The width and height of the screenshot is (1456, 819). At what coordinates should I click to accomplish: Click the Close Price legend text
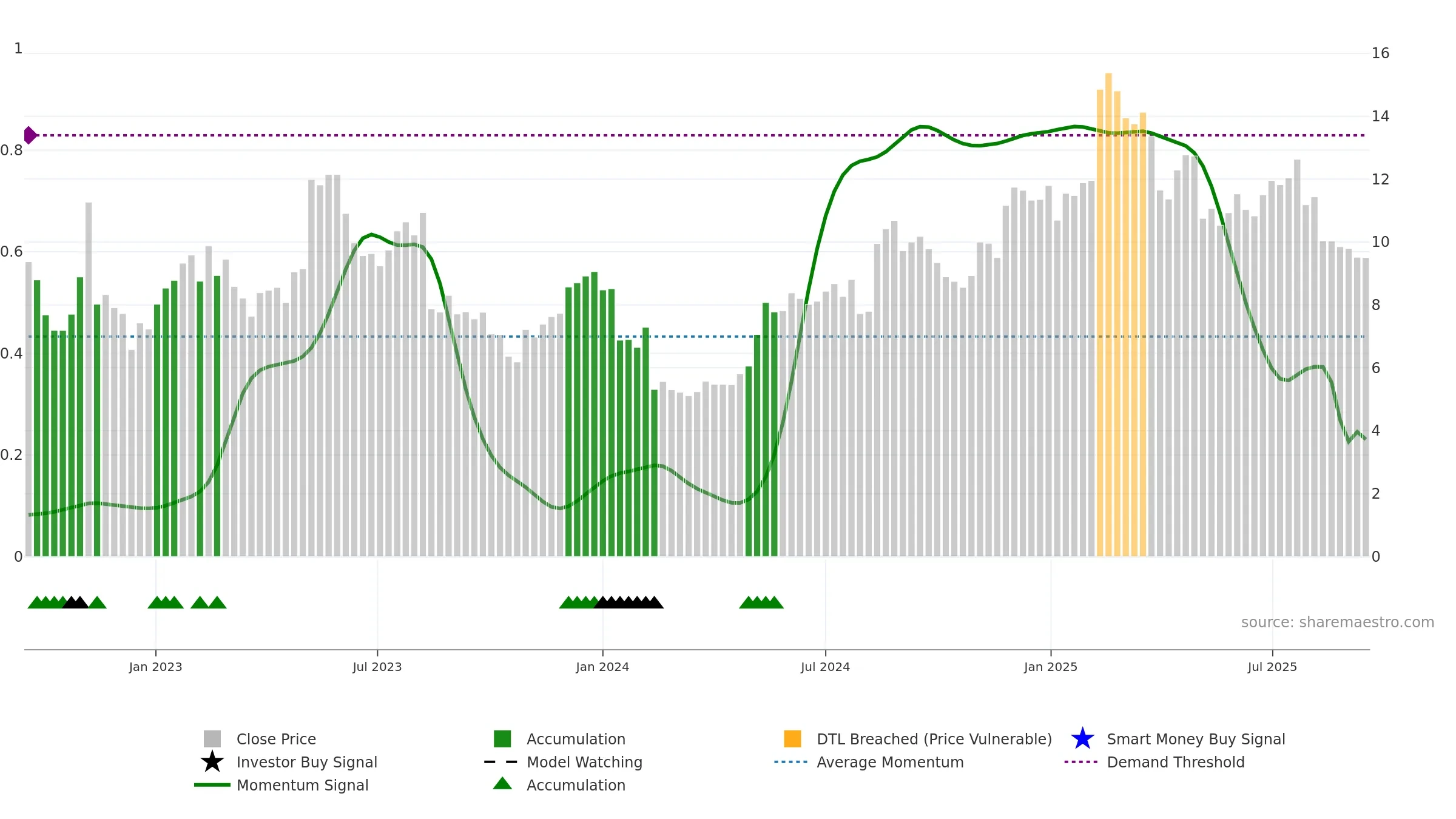point(276,739)
